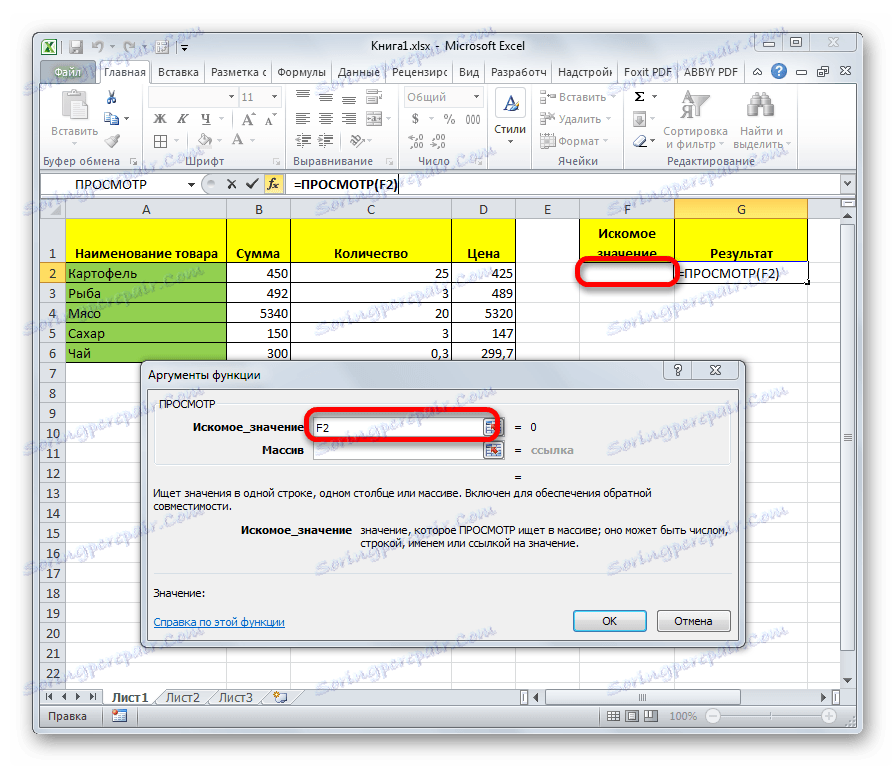Apply percent (%) number format
896x767 pixels.
coord(449,119)
